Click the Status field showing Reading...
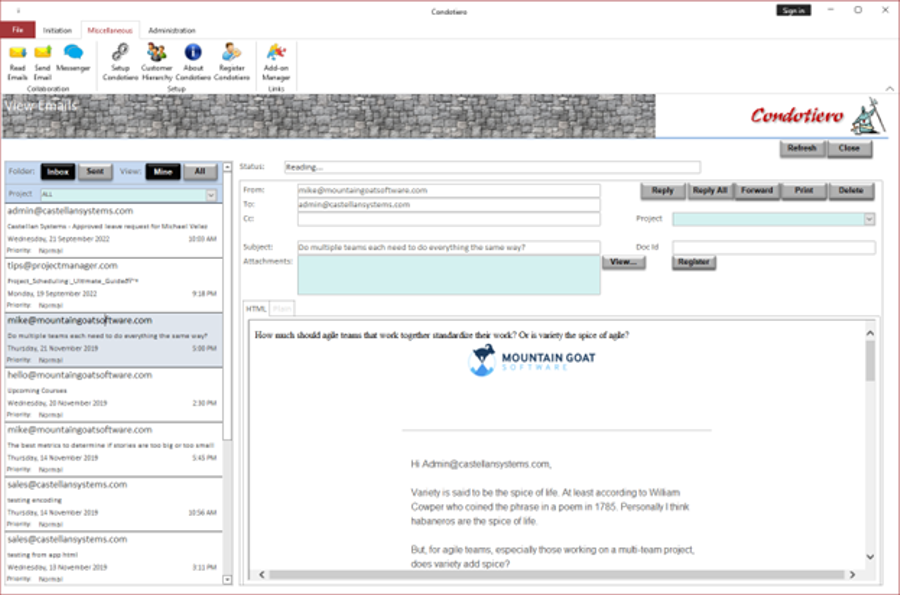Image resolution: width=900 pixels, height=595 pixels. point(492,168)
